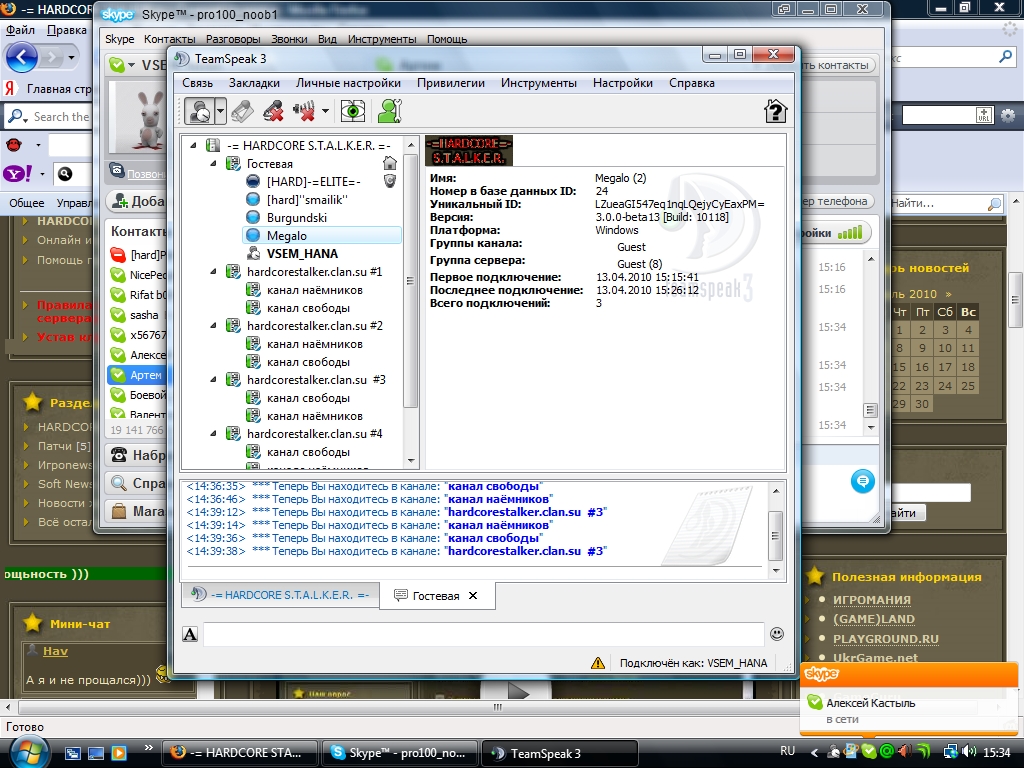Collapse hardcorestalker.clan.su #1 channel
This screenshot has height=768, width=1024.
click(x=213, y=272)
